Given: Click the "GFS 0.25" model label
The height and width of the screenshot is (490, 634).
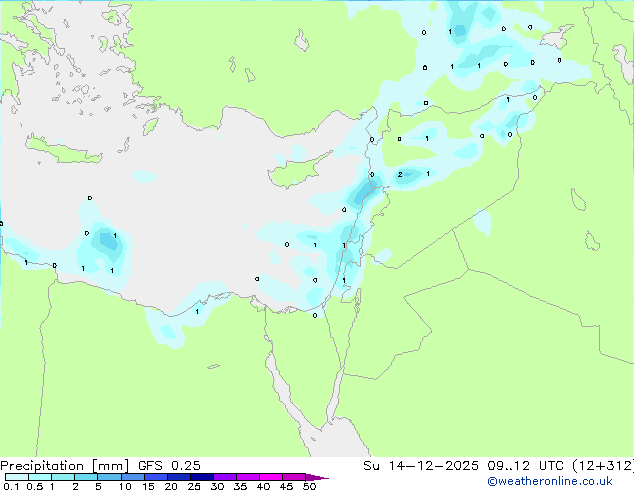Looking at the screenshot, I should [x=169, y=466].
